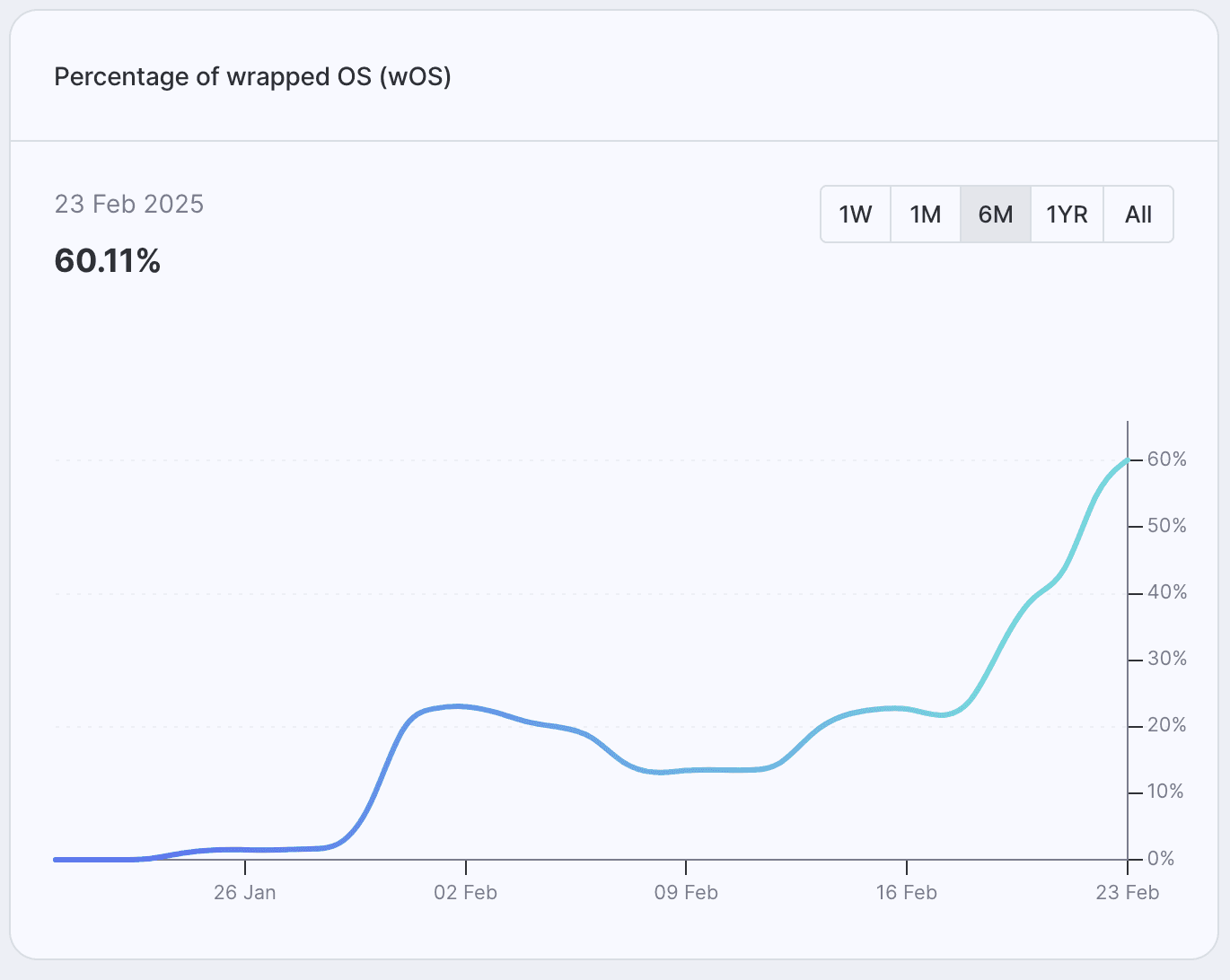Click the line's peak above 02 Feb
Screen dimensions: 1230x980
click(x=458, y=706)
